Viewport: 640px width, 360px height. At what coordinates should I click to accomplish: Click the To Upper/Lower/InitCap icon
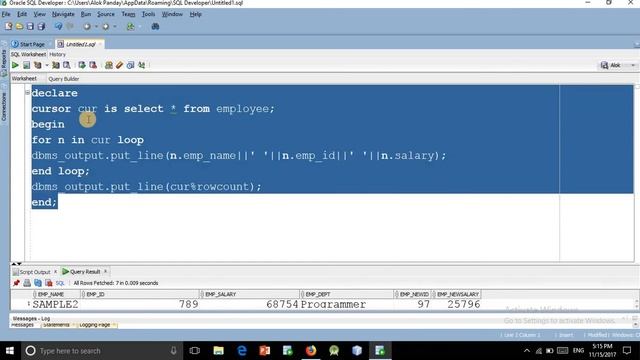[x=142, y=65]
